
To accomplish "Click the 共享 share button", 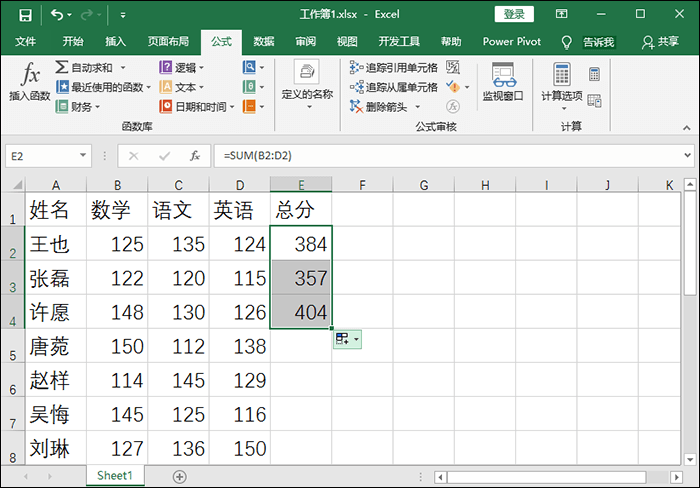I will pos(661,42).
